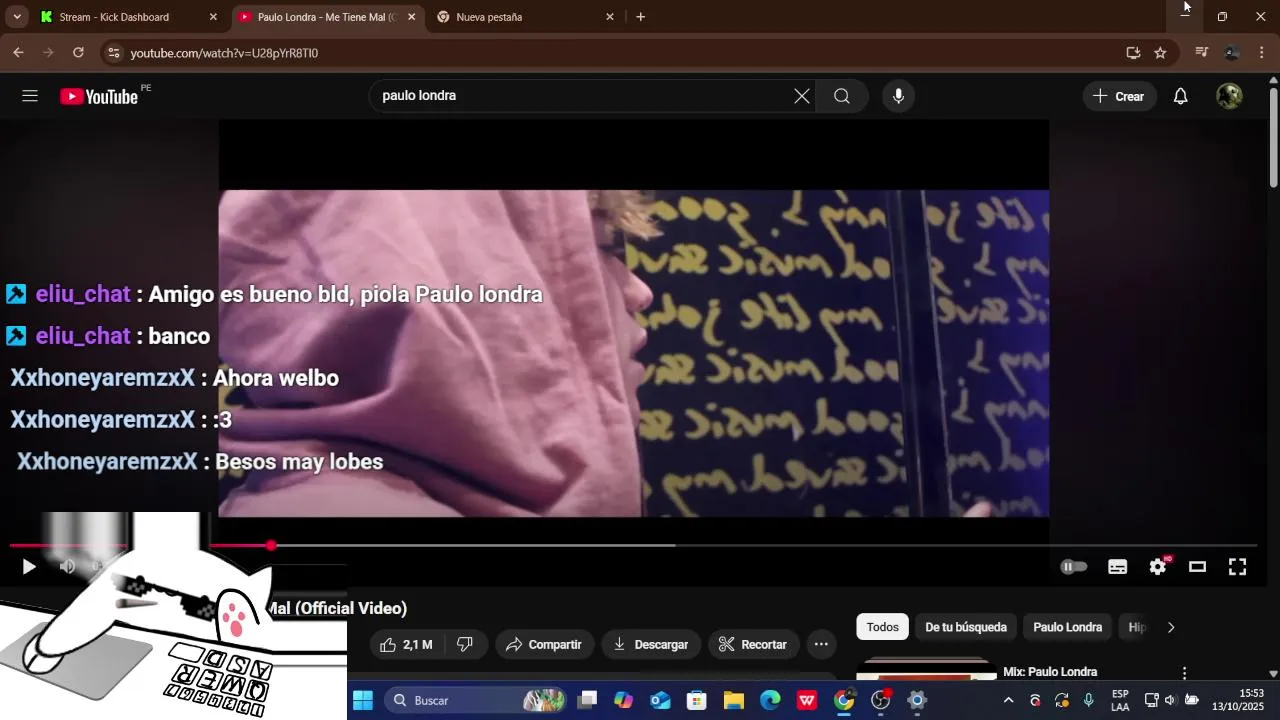
Task: Reload the page in Chrome
Action: 78,53
